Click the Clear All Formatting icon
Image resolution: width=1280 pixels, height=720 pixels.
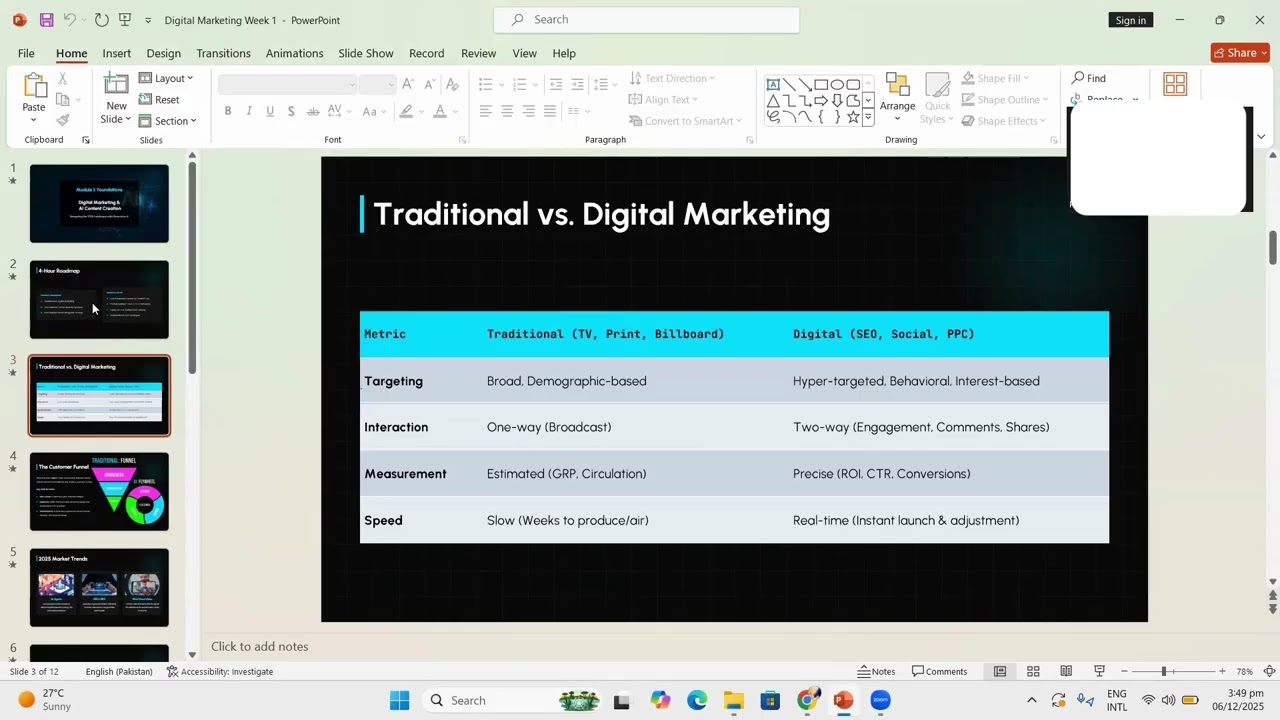tap(452, 84)
